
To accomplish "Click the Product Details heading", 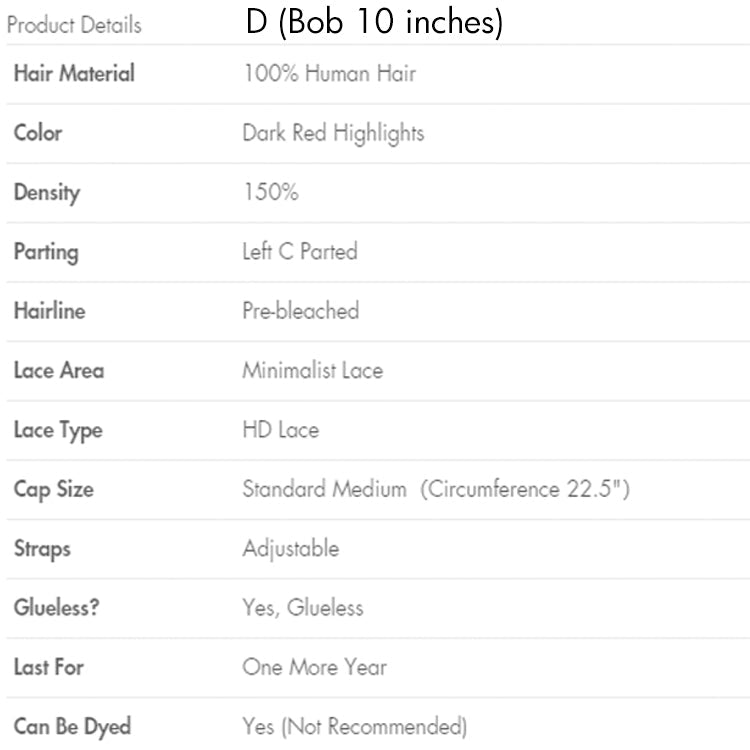I will tap(73, 25).
